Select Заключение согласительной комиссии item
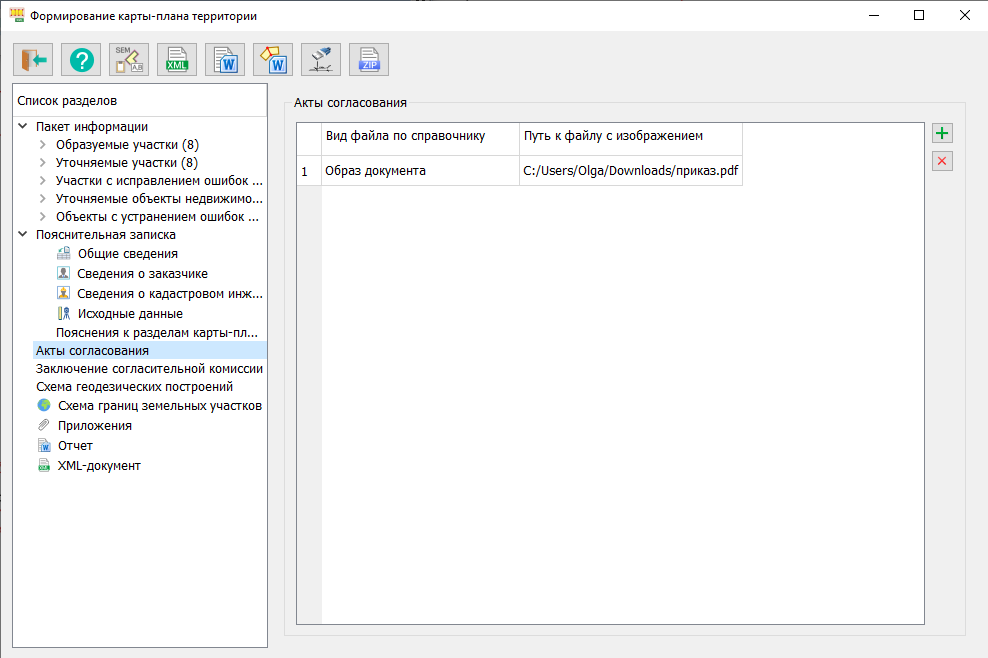 click(149, 369)
